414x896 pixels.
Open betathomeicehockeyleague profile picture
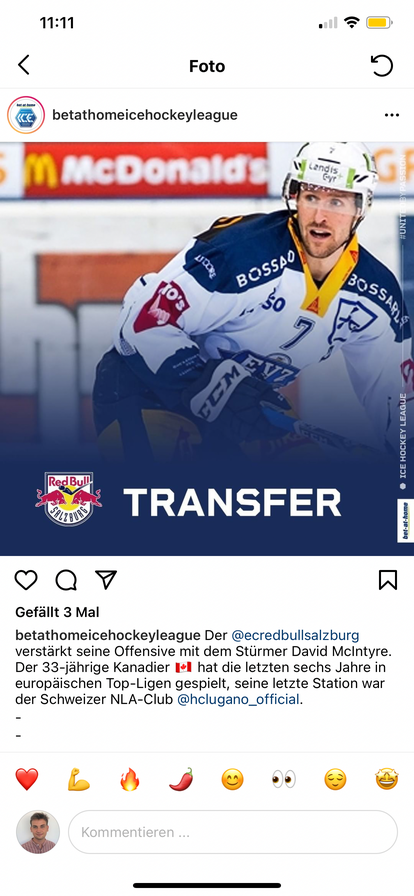(x=26, y=115)
